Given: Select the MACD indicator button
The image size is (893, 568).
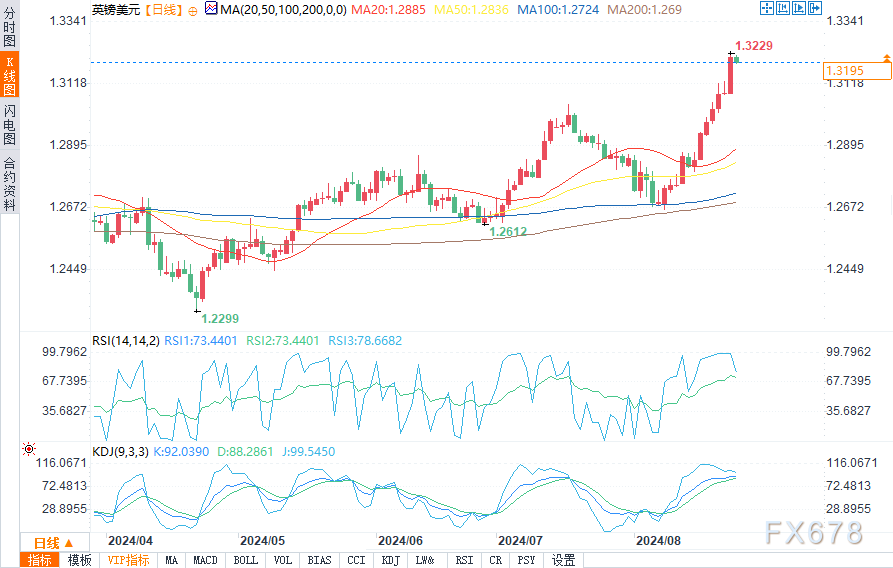Looking at the screenshot, I should click(205, 560).
